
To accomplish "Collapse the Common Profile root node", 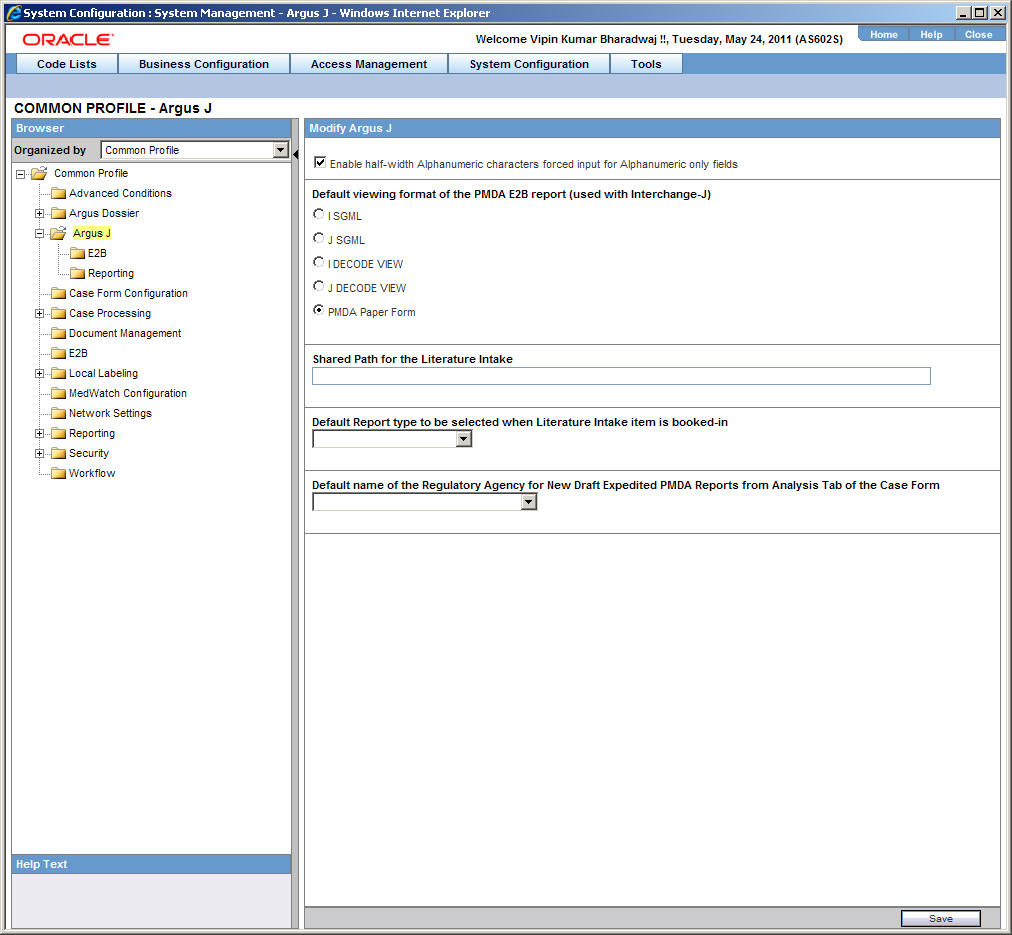I will (x=21, y=174).
